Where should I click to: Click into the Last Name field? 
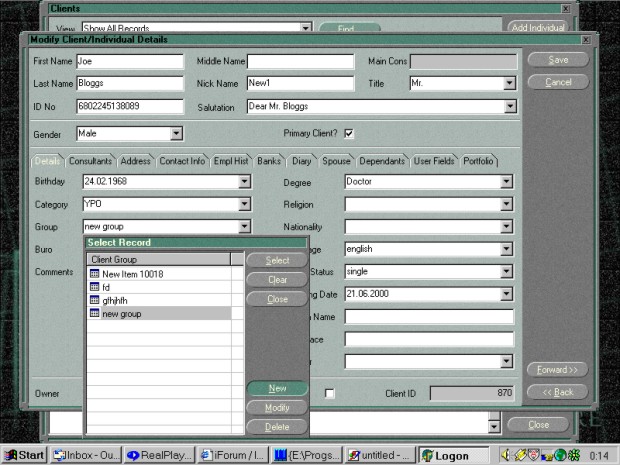(x=130, y=83)
